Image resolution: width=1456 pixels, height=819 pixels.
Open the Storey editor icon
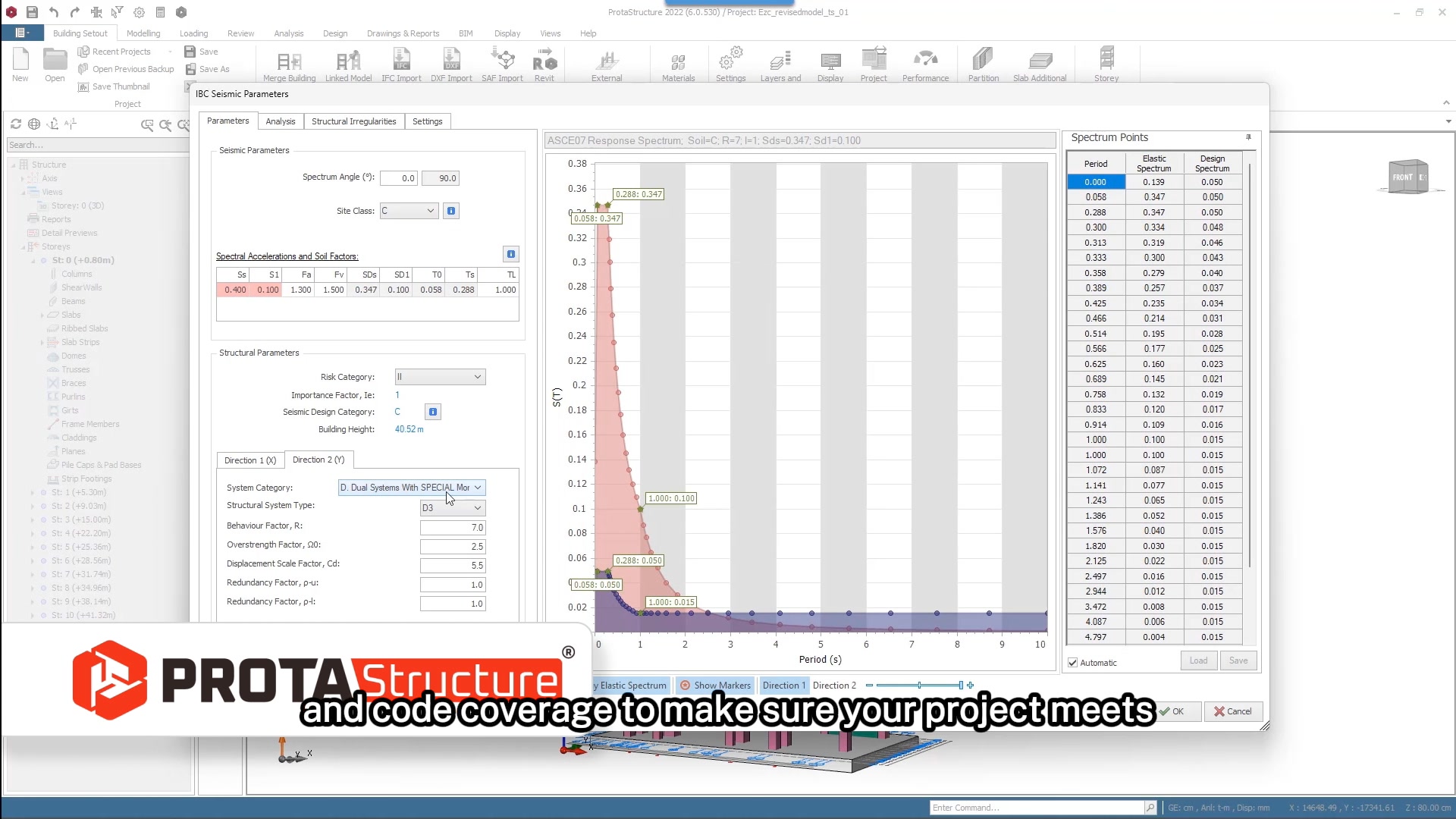tap(1106, 64)
